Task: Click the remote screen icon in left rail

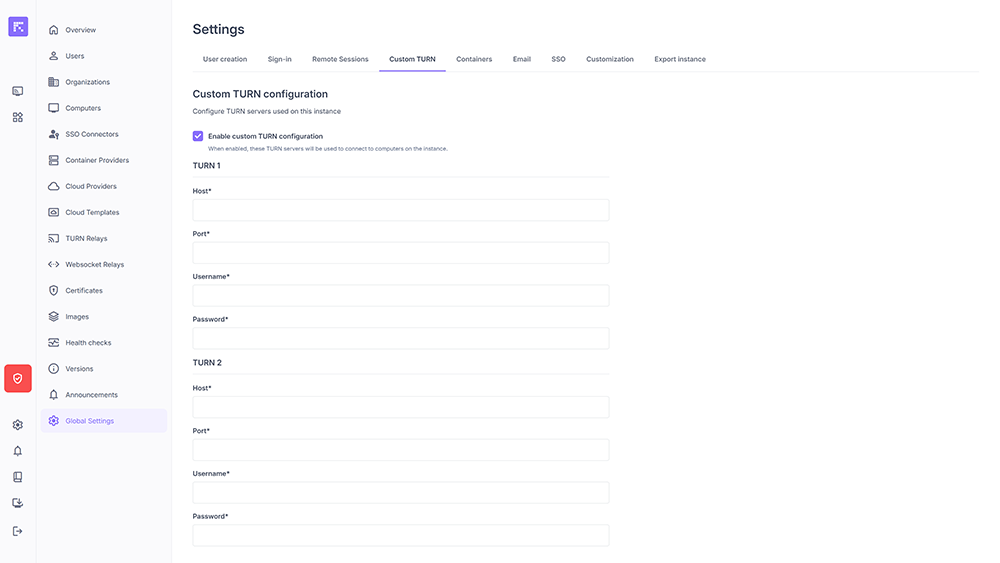Action: point(18,91)
